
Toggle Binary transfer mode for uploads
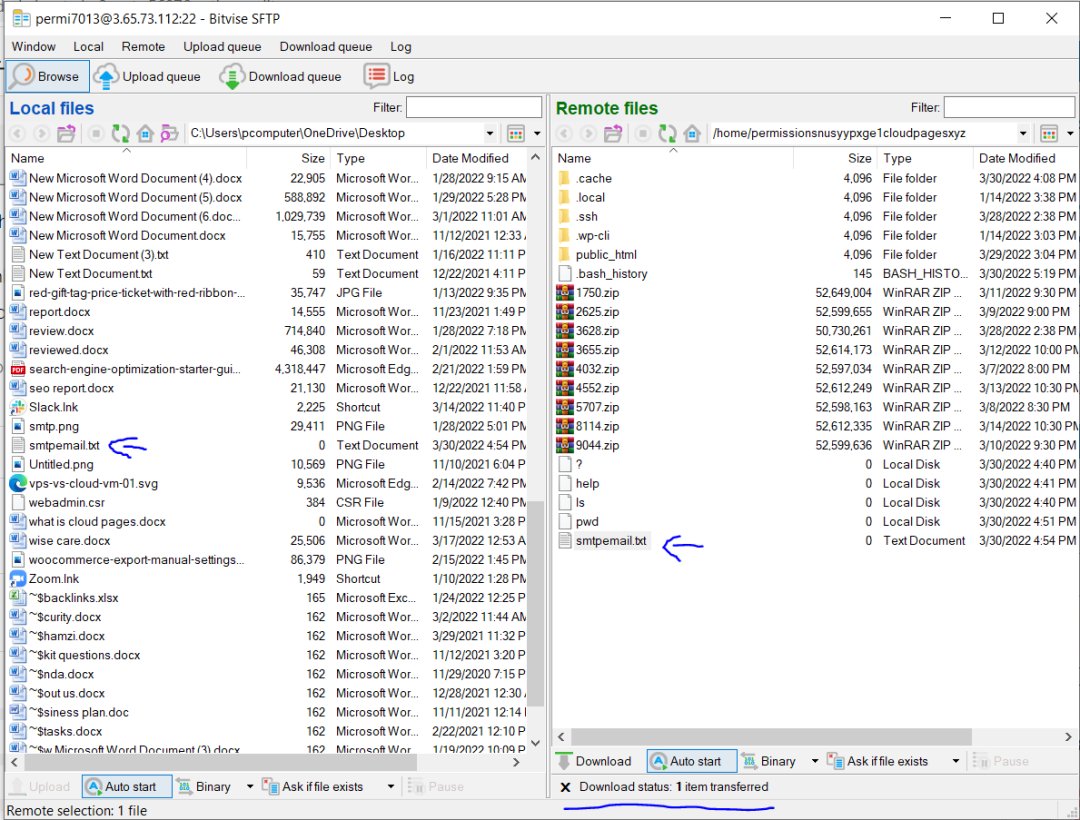pos(208,786)
